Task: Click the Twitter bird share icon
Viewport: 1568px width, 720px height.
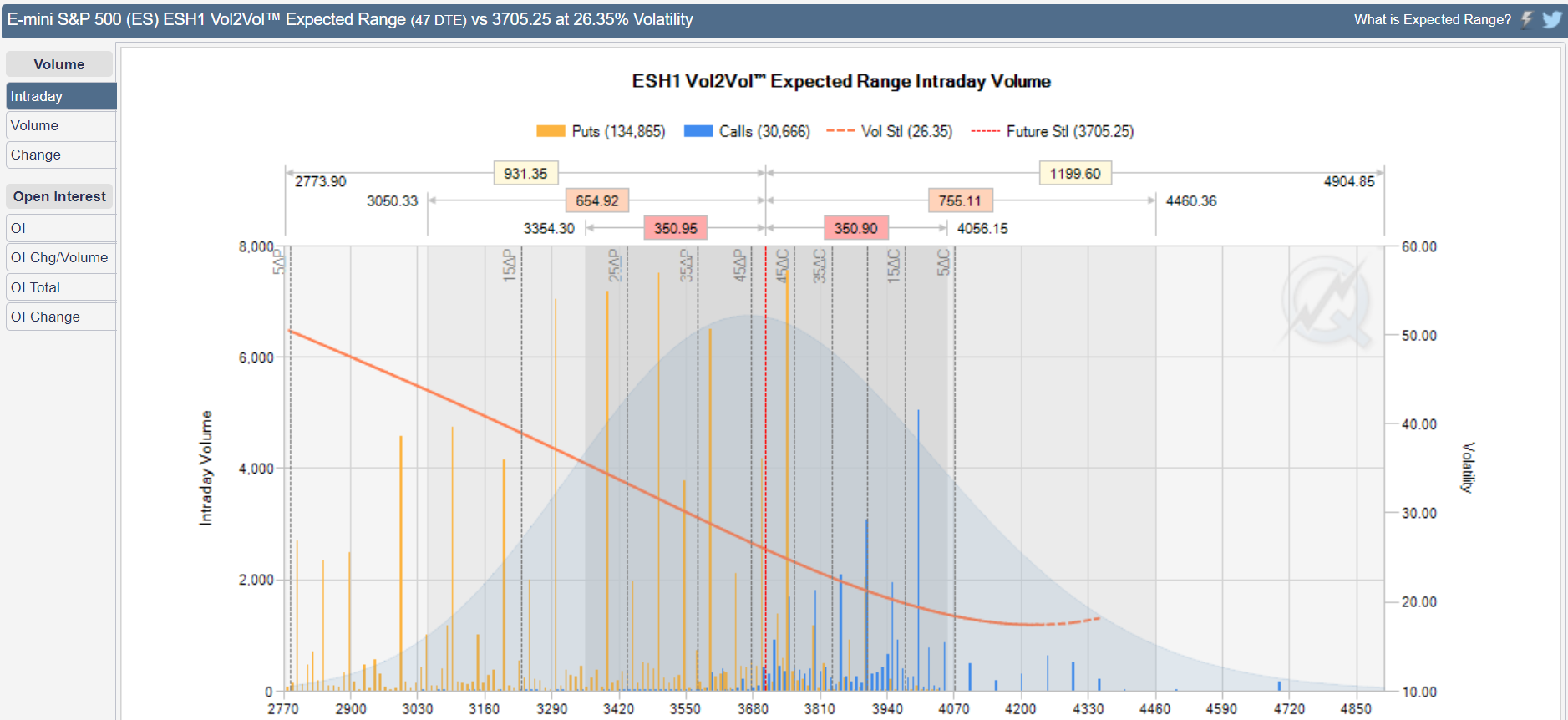Action: click(1552, 19)
